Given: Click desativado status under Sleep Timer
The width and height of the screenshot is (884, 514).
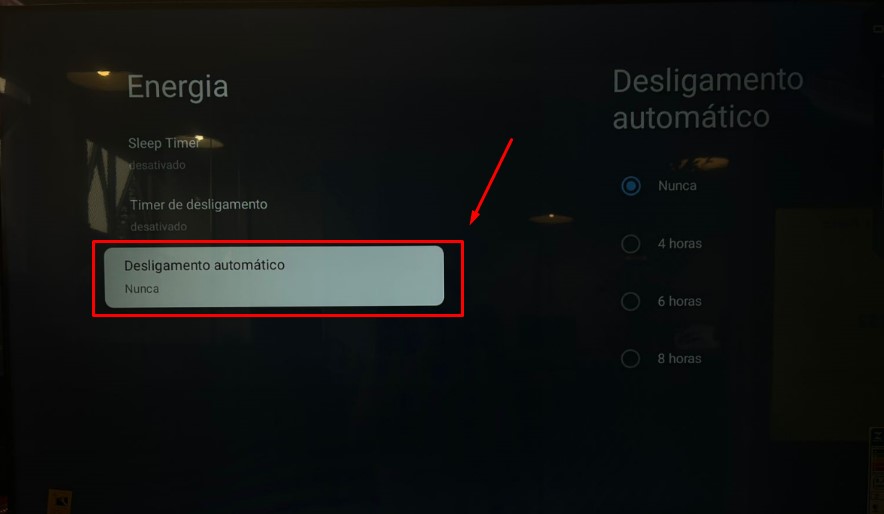Looking at the screenshot, I should [x=157, y=165].
